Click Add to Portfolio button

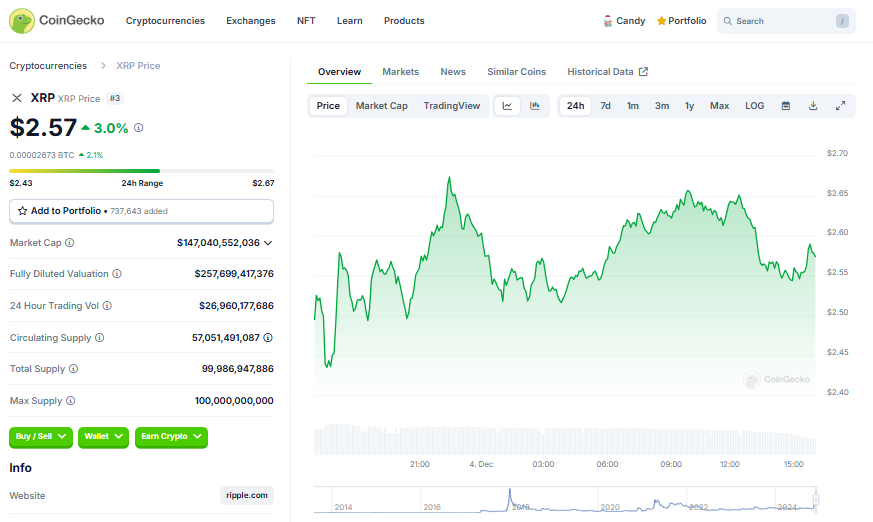(141, 211)
